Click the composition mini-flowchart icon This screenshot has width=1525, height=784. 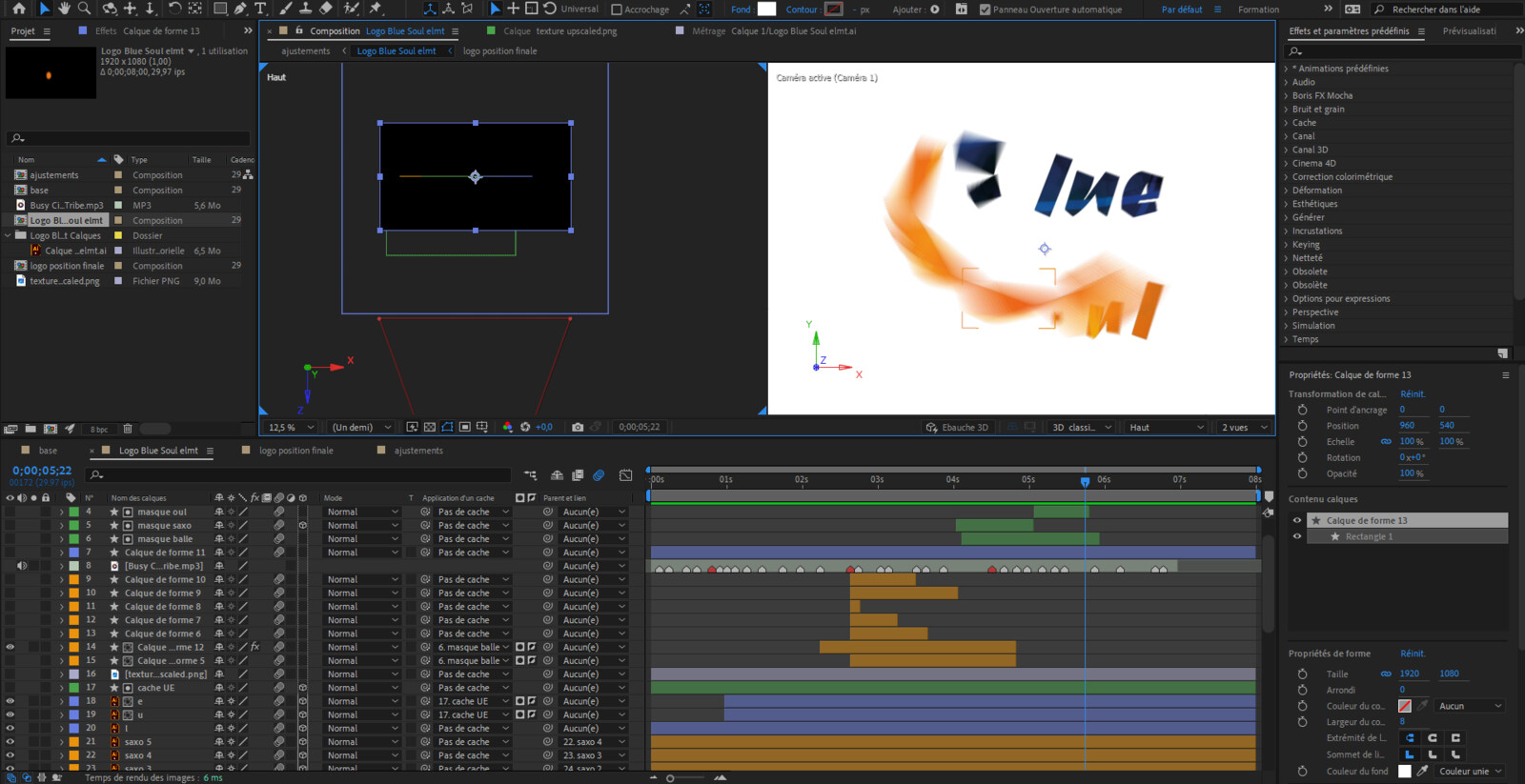[530, 474]
